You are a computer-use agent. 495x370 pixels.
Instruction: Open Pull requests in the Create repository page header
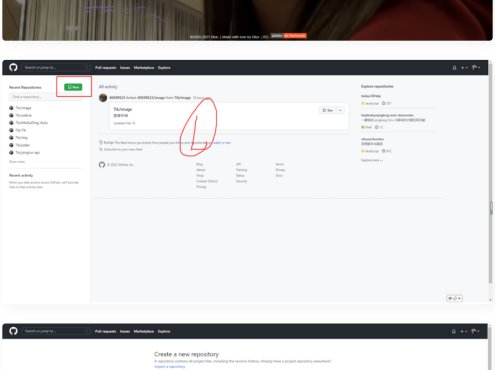click(x=105, y=331)
